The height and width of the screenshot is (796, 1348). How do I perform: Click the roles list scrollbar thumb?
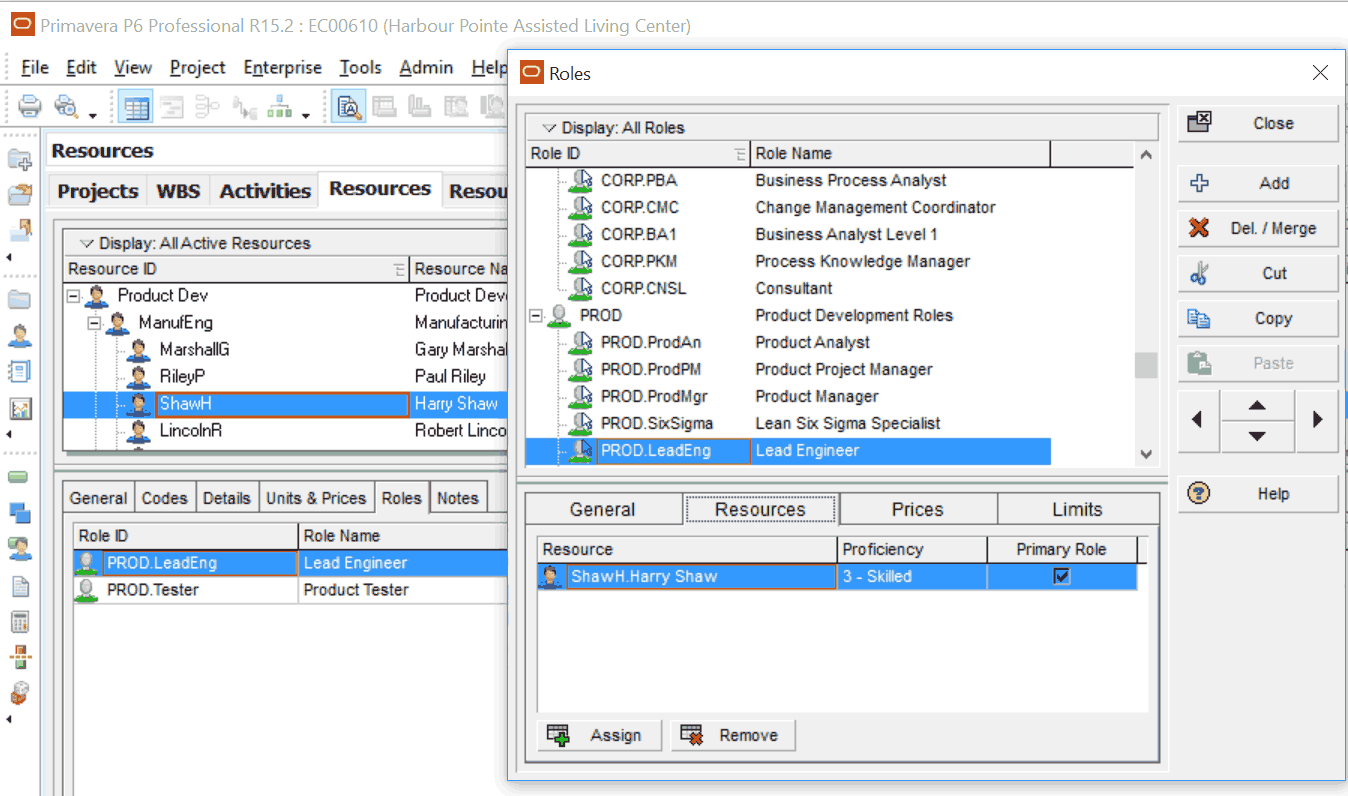(1146, 365)
